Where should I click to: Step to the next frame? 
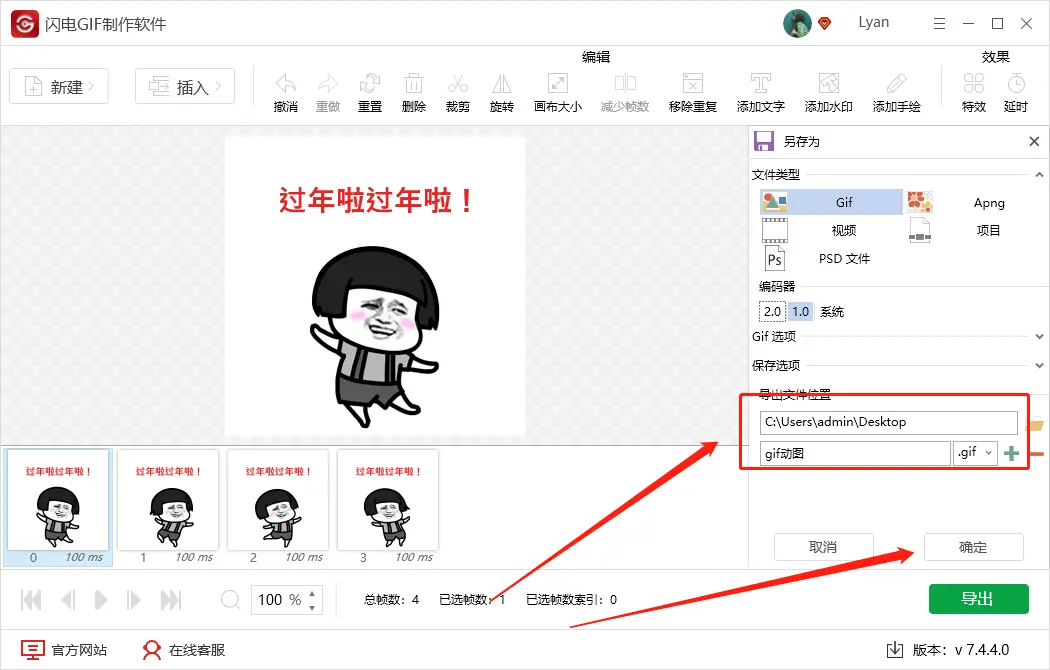[x=133, y=600]
